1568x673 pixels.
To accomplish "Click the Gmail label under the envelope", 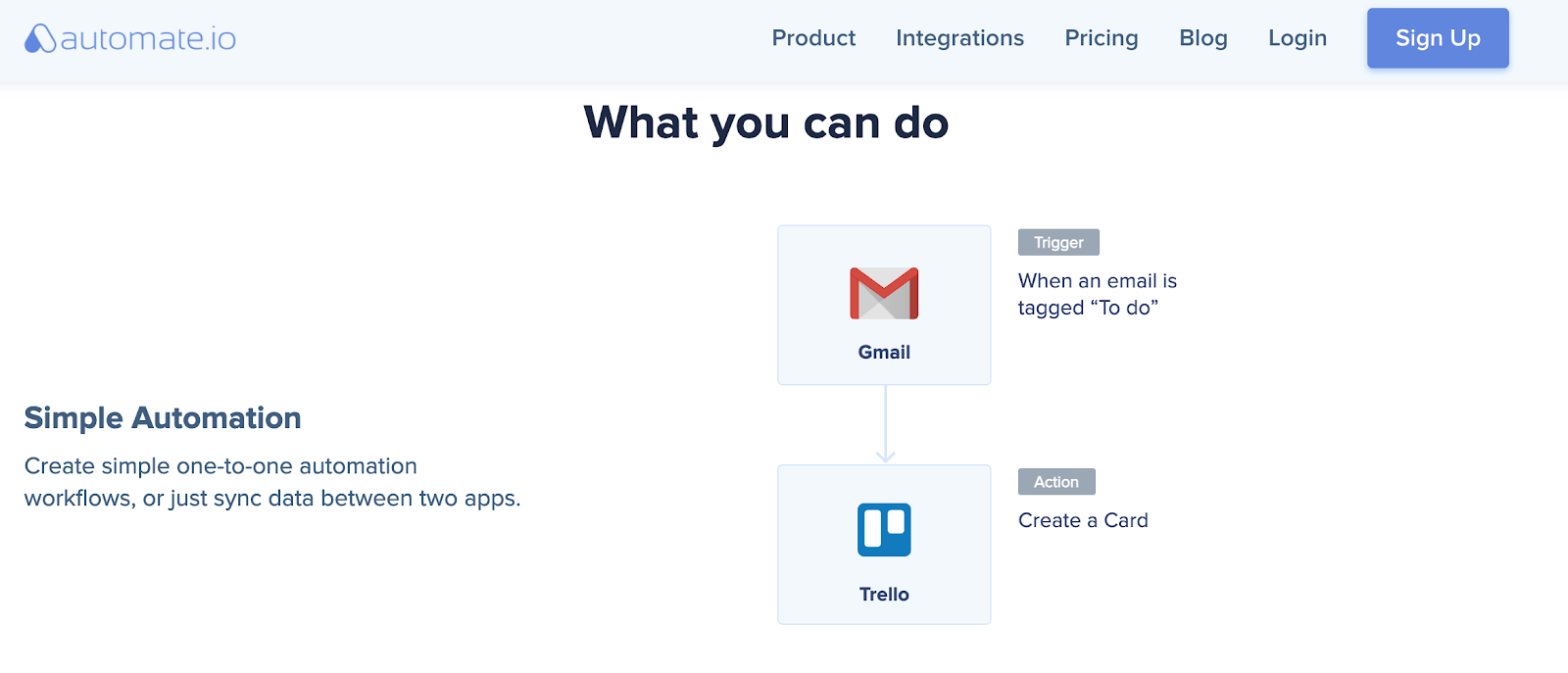I will [884, 352].
